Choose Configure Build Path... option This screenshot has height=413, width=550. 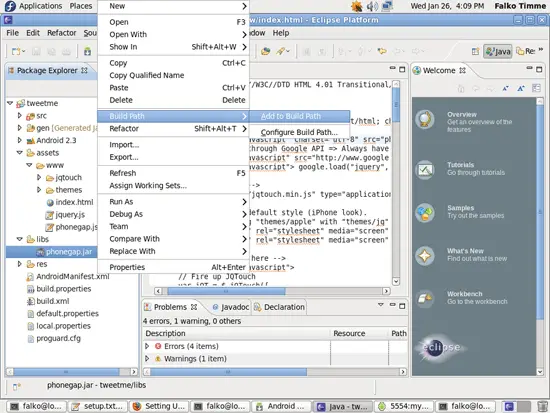coord(300,132)
